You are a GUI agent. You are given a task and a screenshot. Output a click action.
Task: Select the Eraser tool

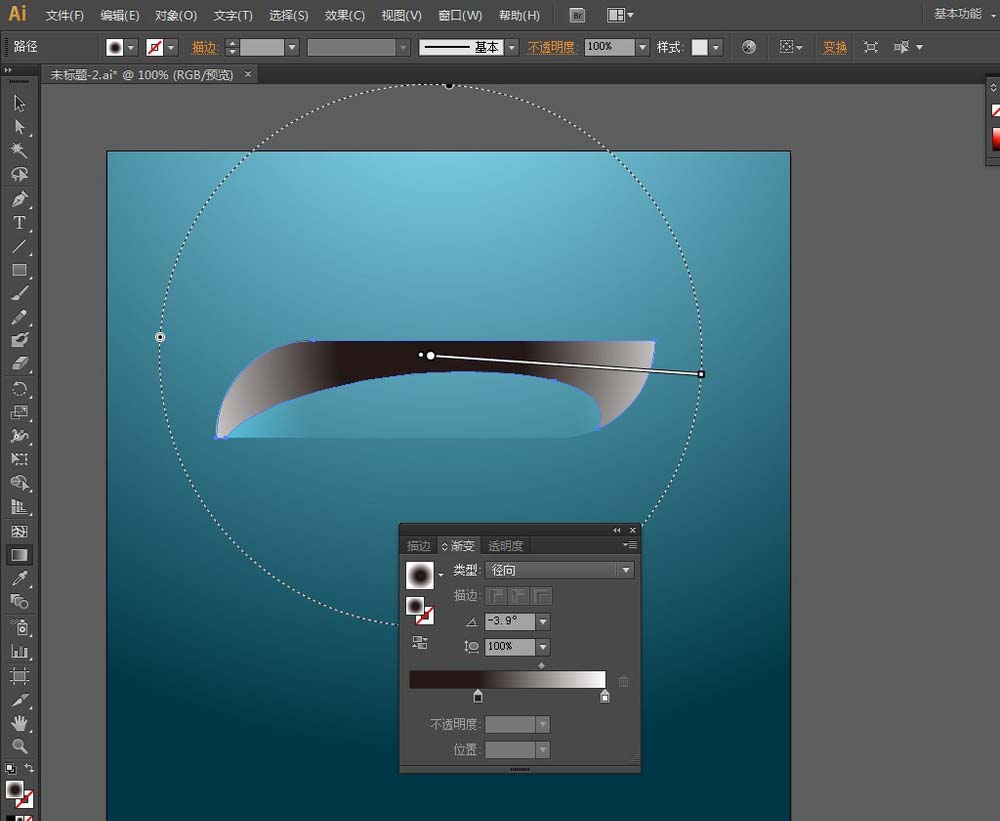coord(19,363)
